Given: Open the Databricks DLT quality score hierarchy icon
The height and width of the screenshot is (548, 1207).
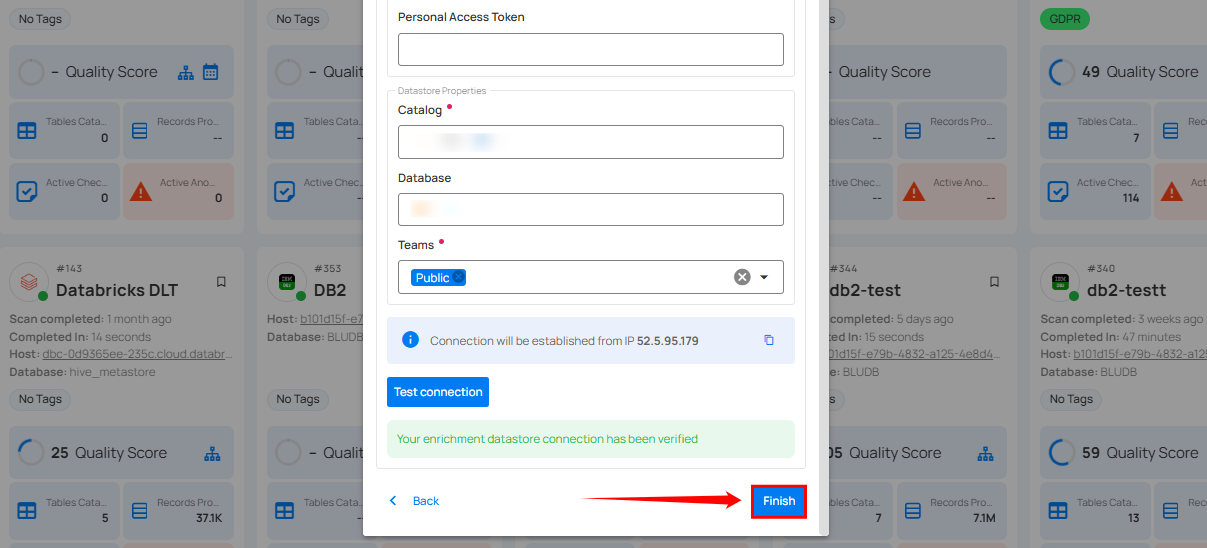Looking at the screenshot, I should 212,453.
